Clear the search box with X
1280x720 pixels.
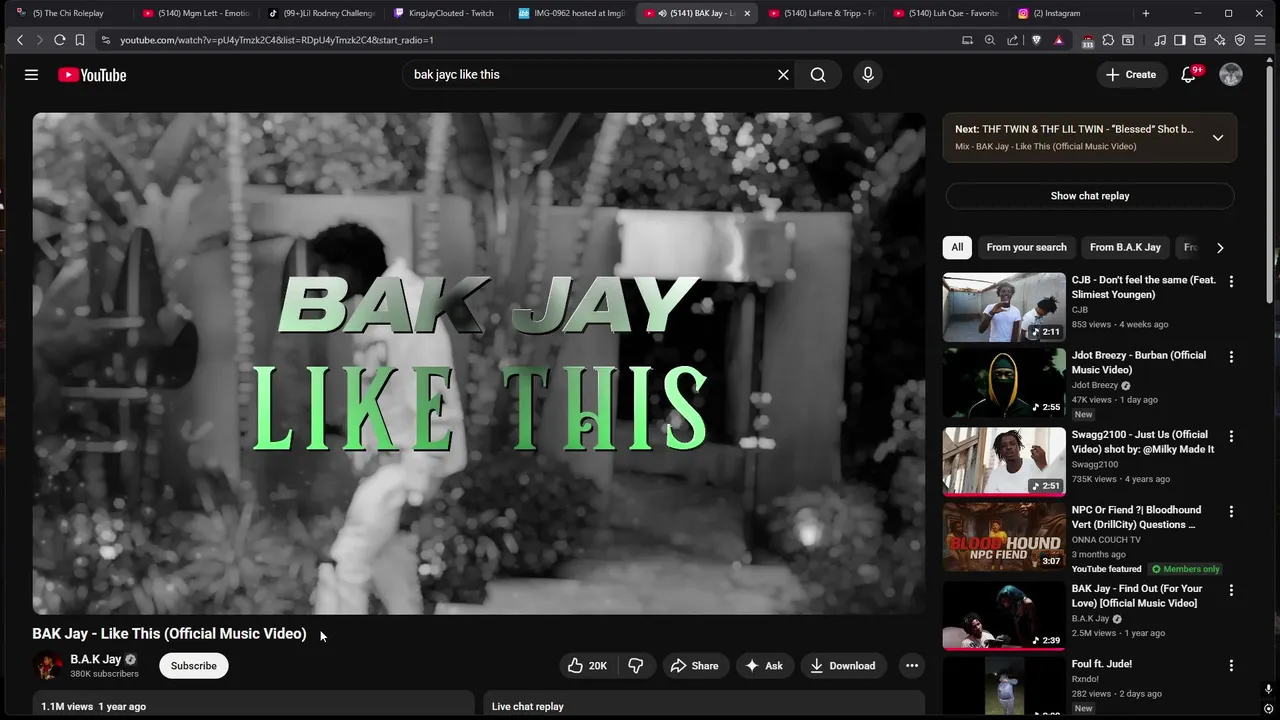[783, 75]
